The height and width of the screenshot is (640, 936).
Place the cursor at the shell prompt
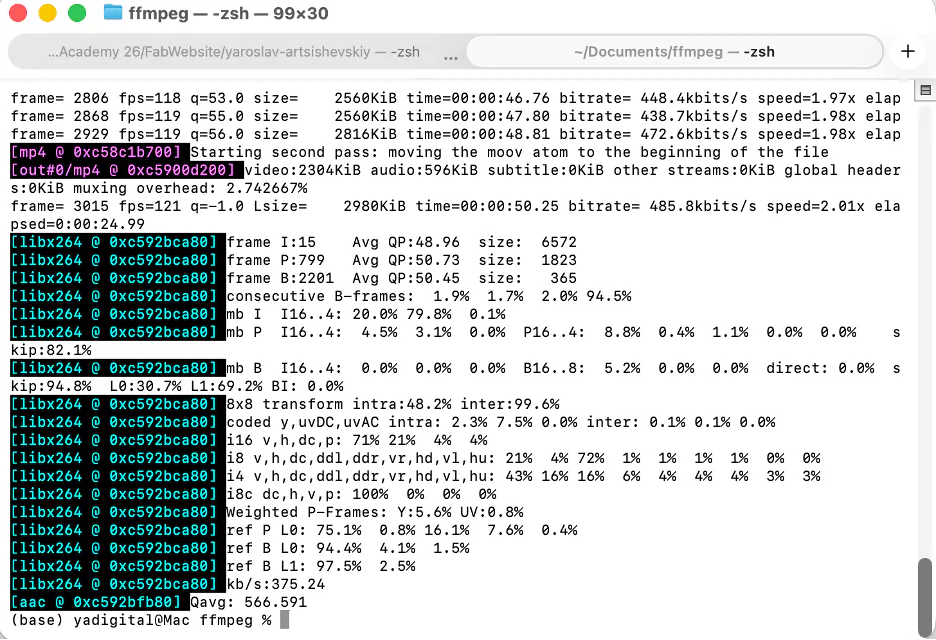pos(284,619)
